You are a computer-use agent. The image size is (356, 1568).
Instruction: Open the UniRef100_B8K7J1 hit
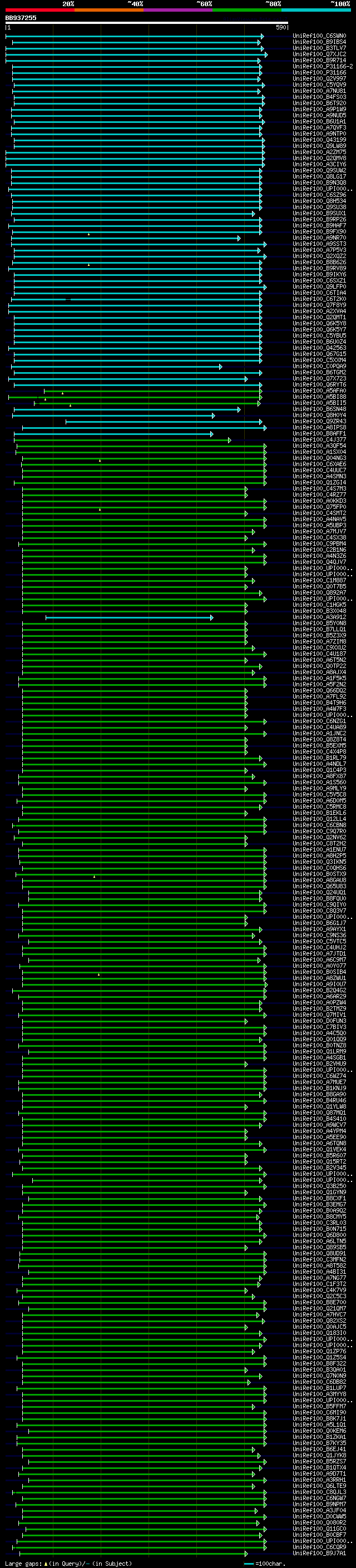319,1418
